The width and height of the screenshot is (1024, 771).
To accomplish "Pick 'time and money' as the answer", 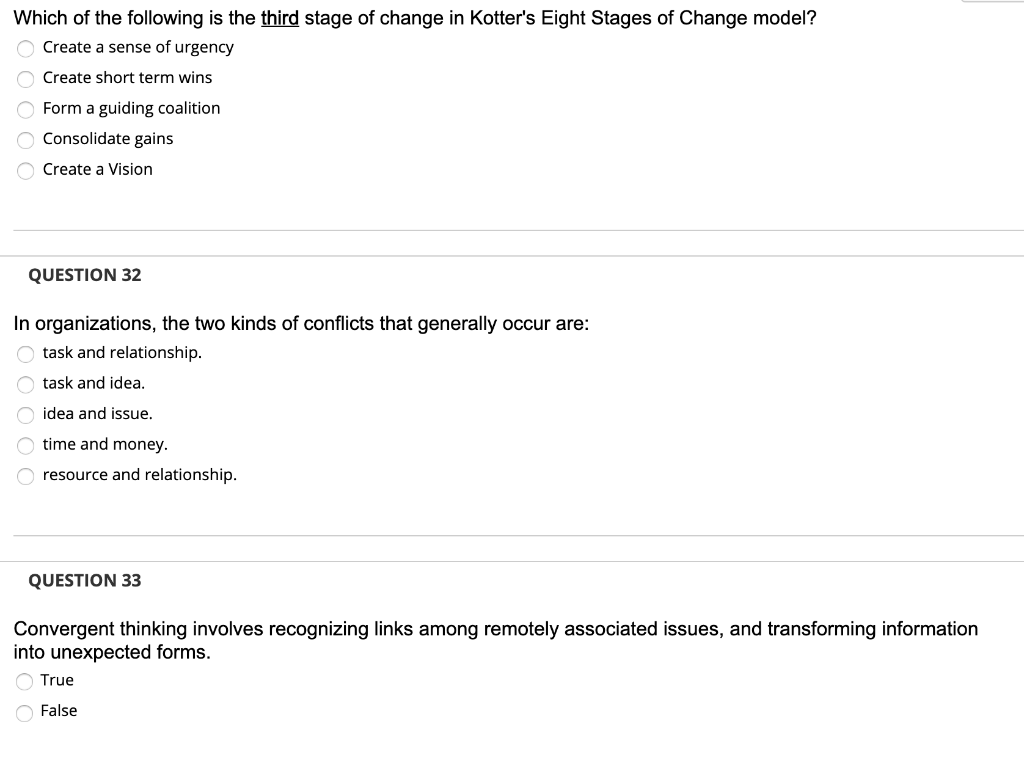I will [25, 445].
